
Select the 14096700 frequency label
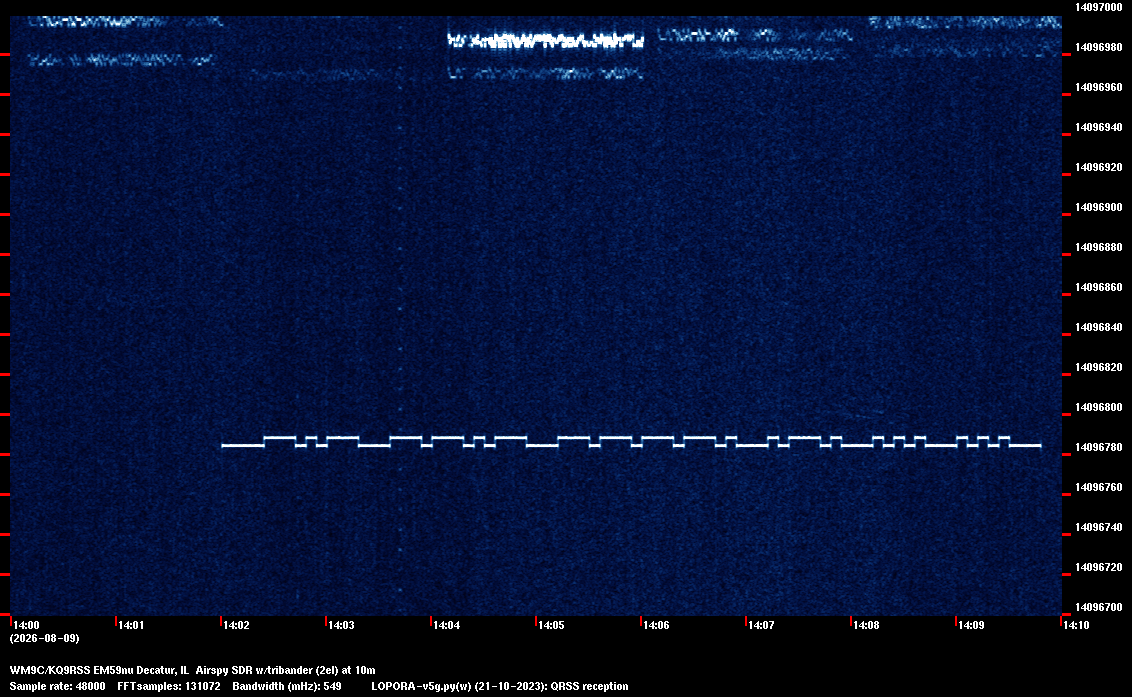tap(1099, 607)
